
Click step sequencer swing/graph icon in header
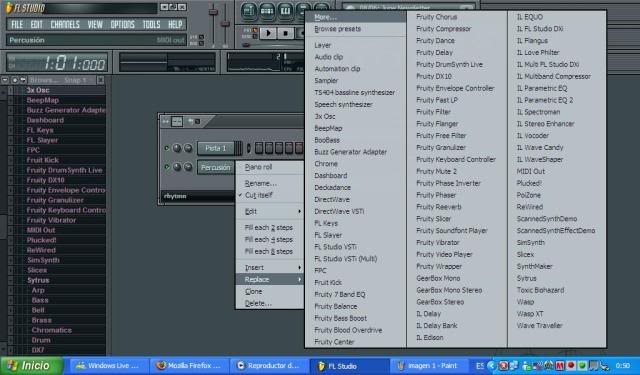click(177, 121)
